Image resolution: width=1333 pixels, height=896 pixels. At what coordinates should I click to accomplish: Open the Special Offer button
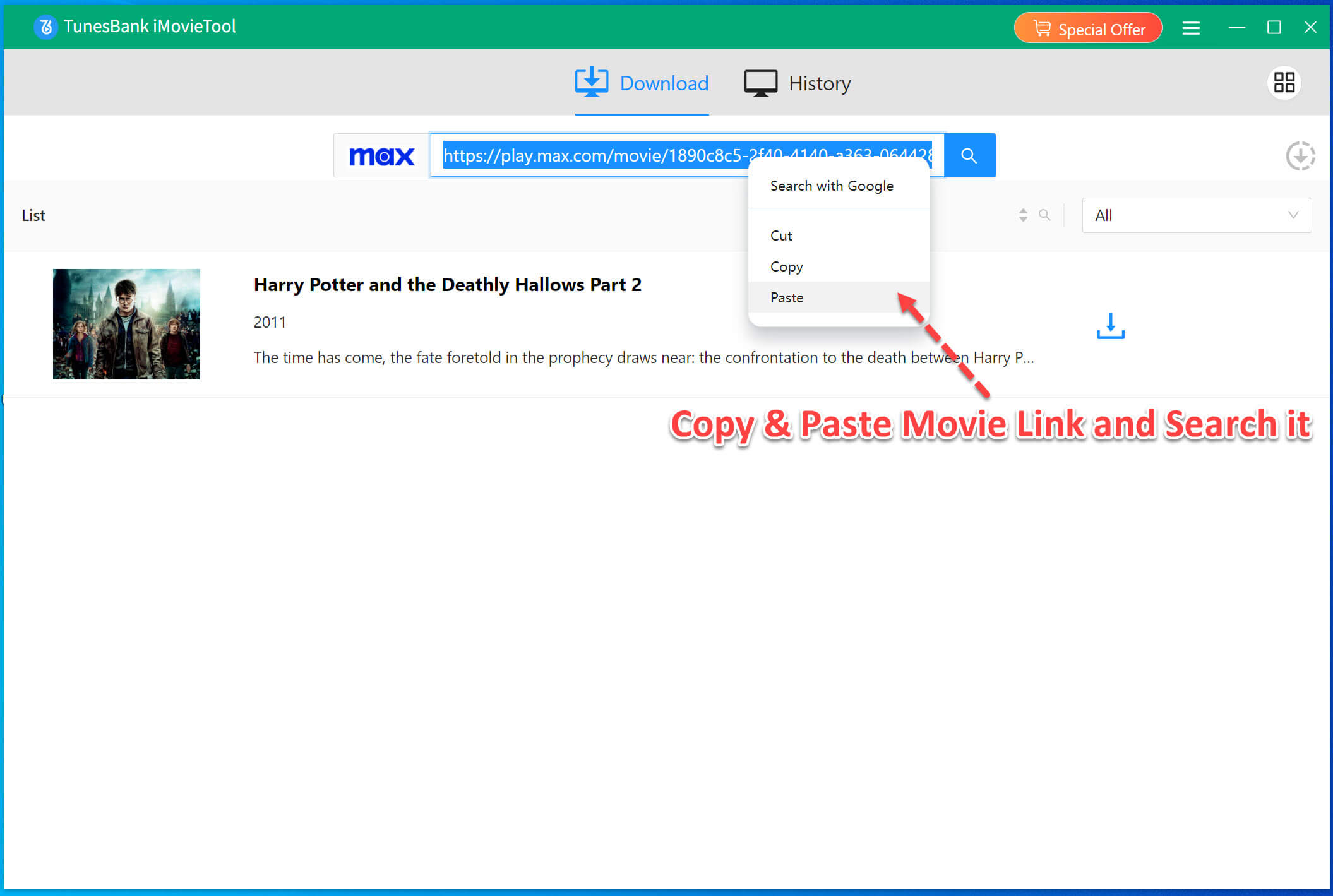pyautogui.click(x=1088, y=29)
